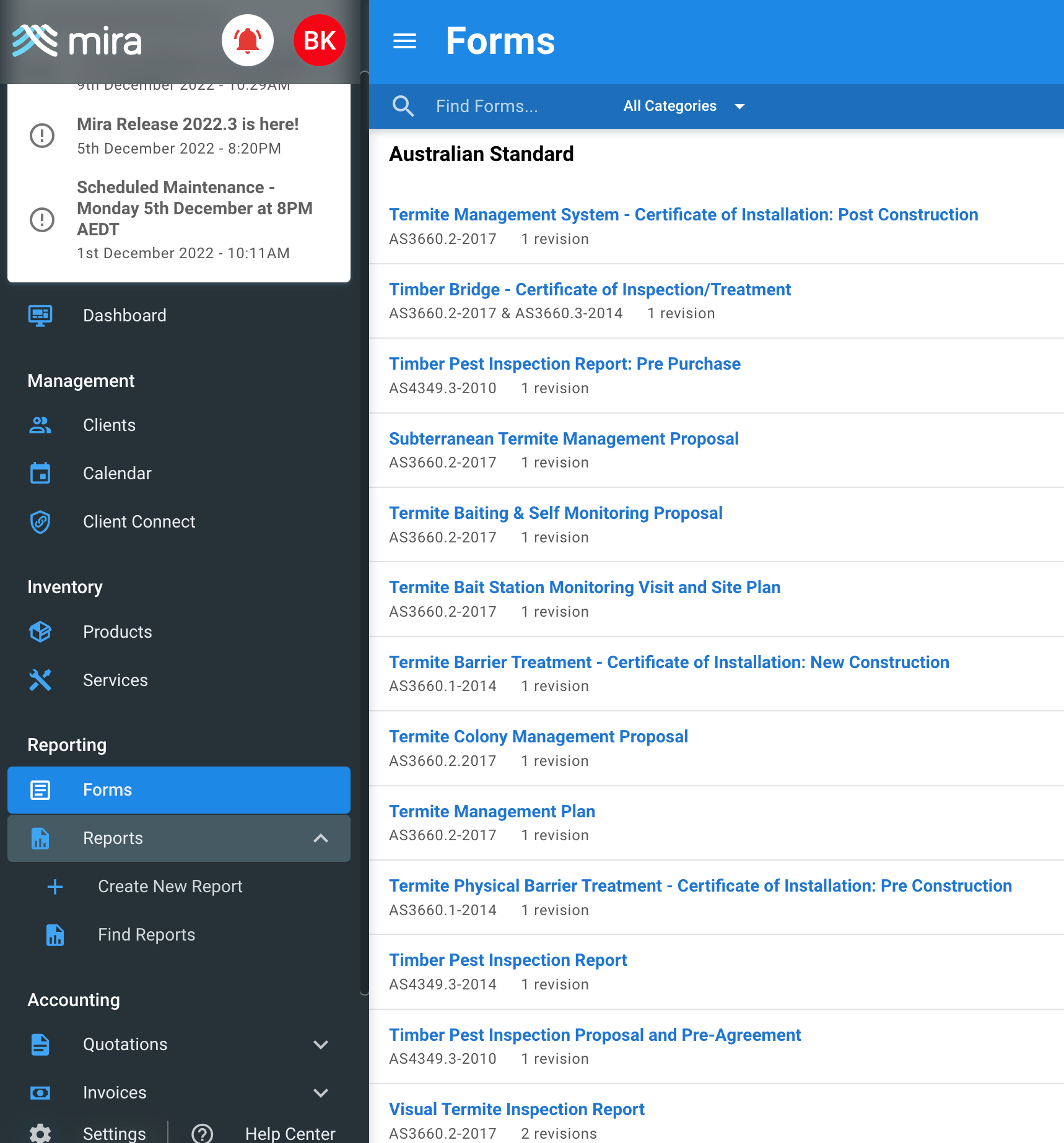Open Calendar page

point(179,473)
